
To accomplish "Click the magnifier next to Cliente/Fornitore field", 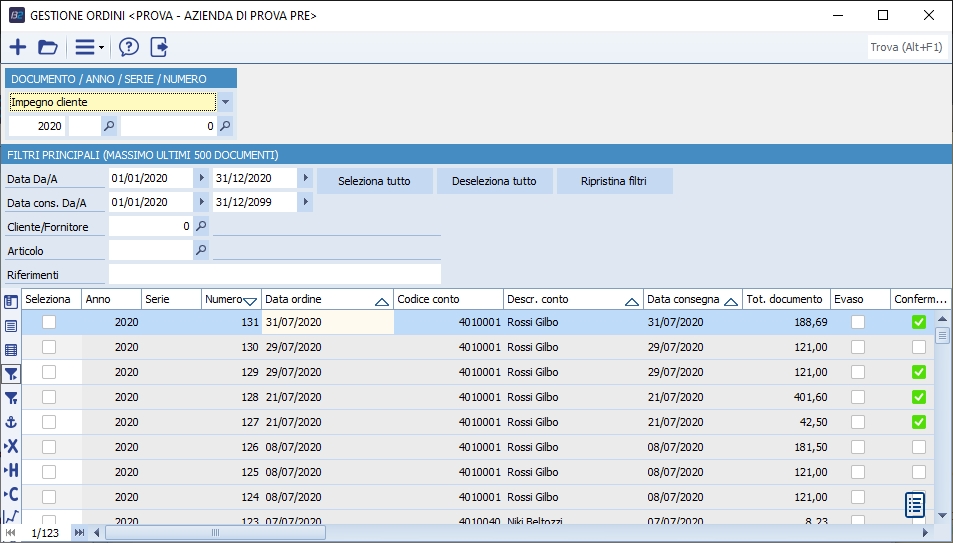I will pos(200,227).
